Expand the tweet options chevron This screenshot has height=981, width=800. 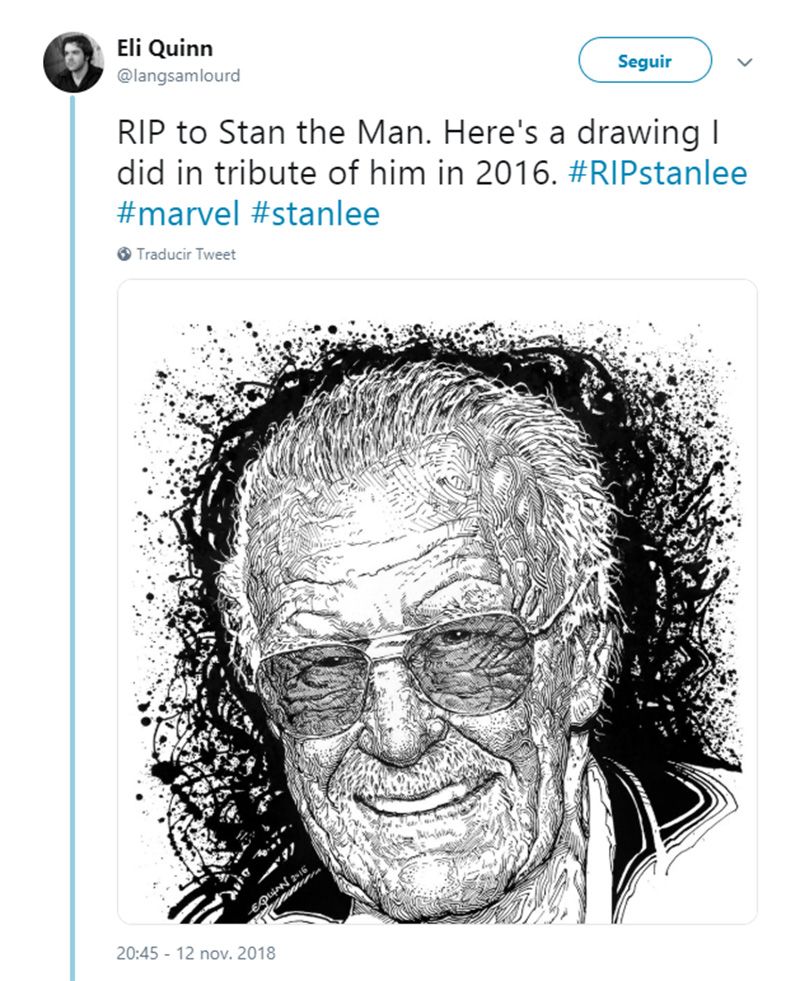coord(744,62)
